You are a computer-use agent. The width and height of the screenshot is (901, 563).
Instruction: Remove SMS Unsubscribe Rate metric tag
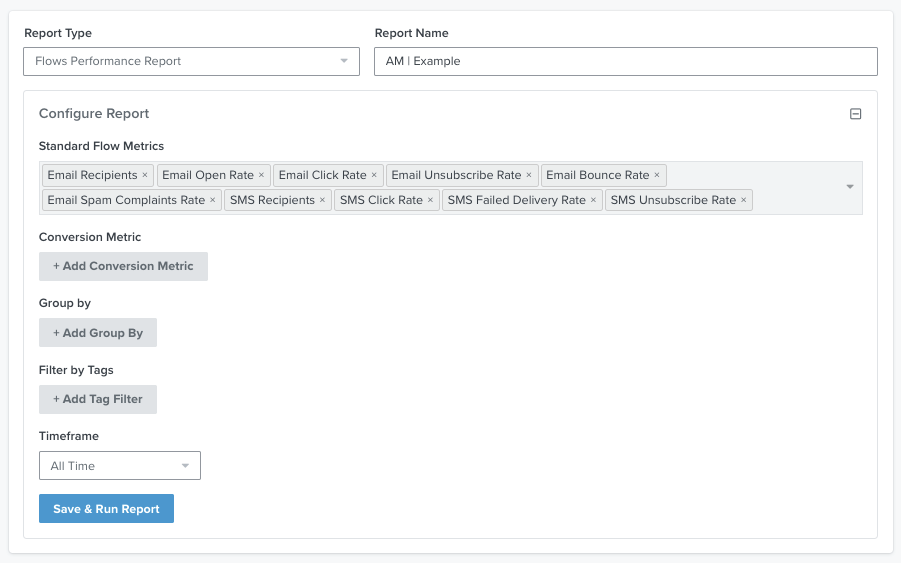pyautogui.click(x=744, y=200)
